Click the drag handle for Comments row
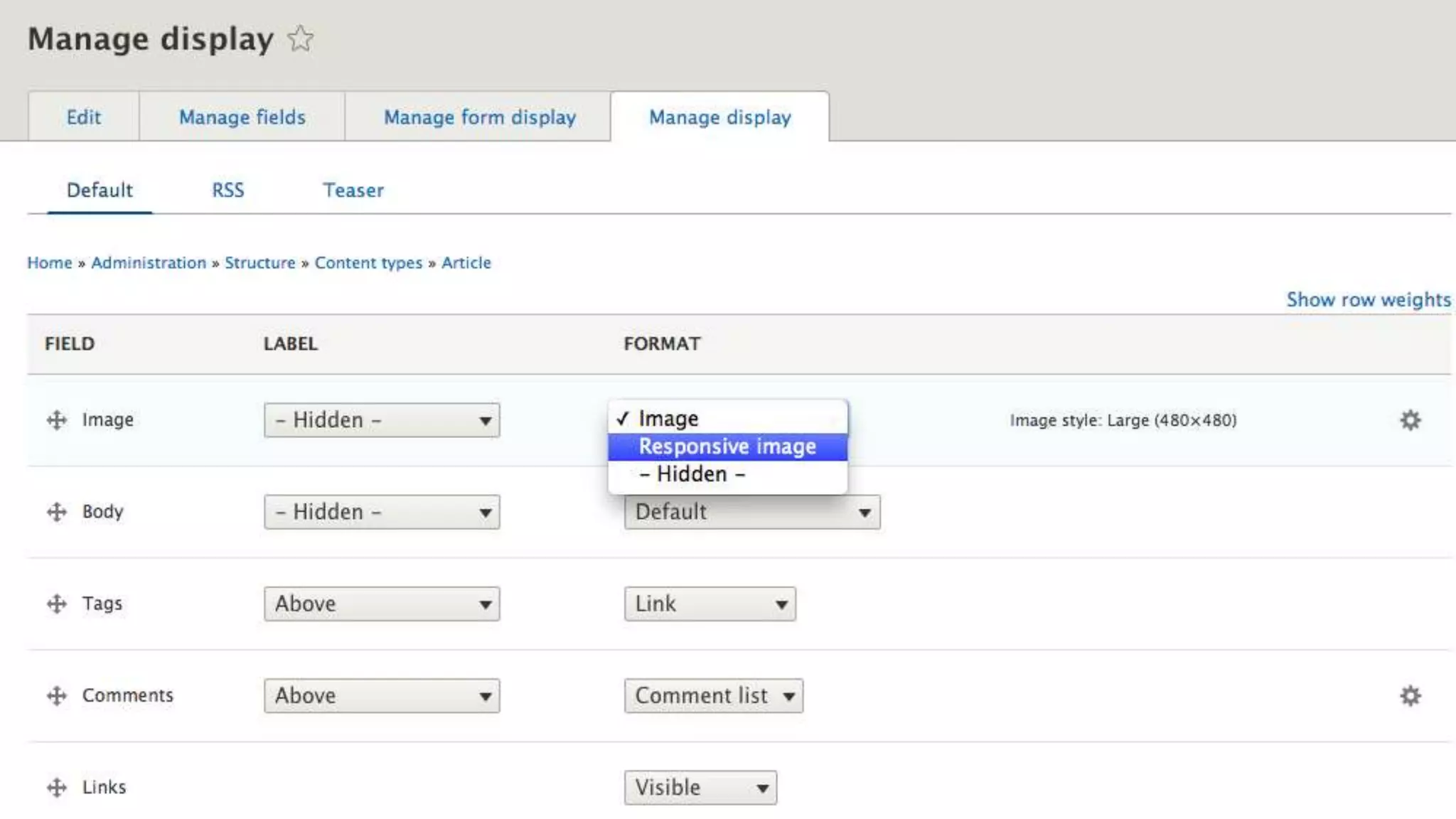Screen dimensions: 1456x819 click(x=57, y=695)
